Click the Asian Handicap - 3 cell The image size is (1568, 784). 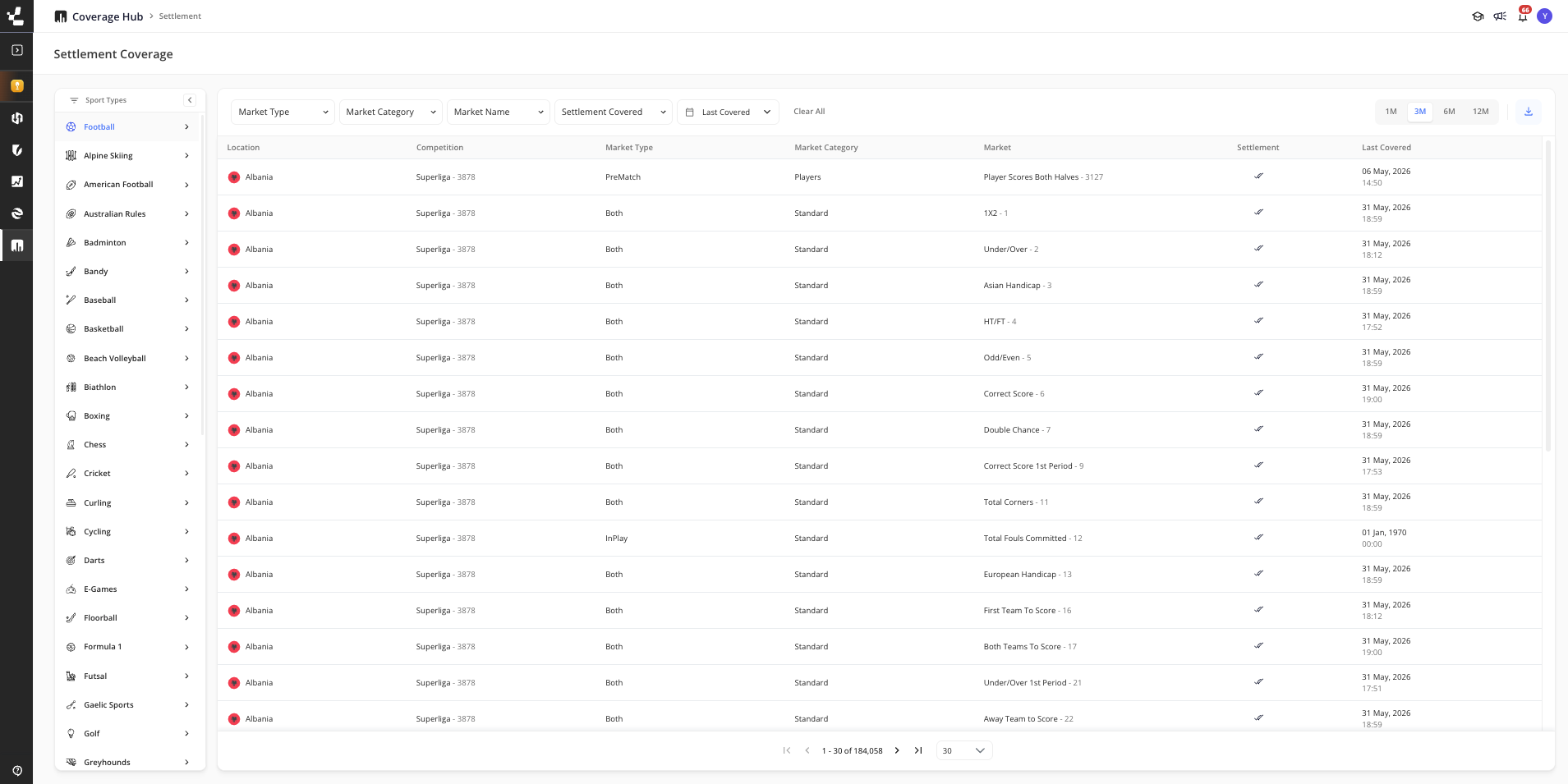point(1017,286)
